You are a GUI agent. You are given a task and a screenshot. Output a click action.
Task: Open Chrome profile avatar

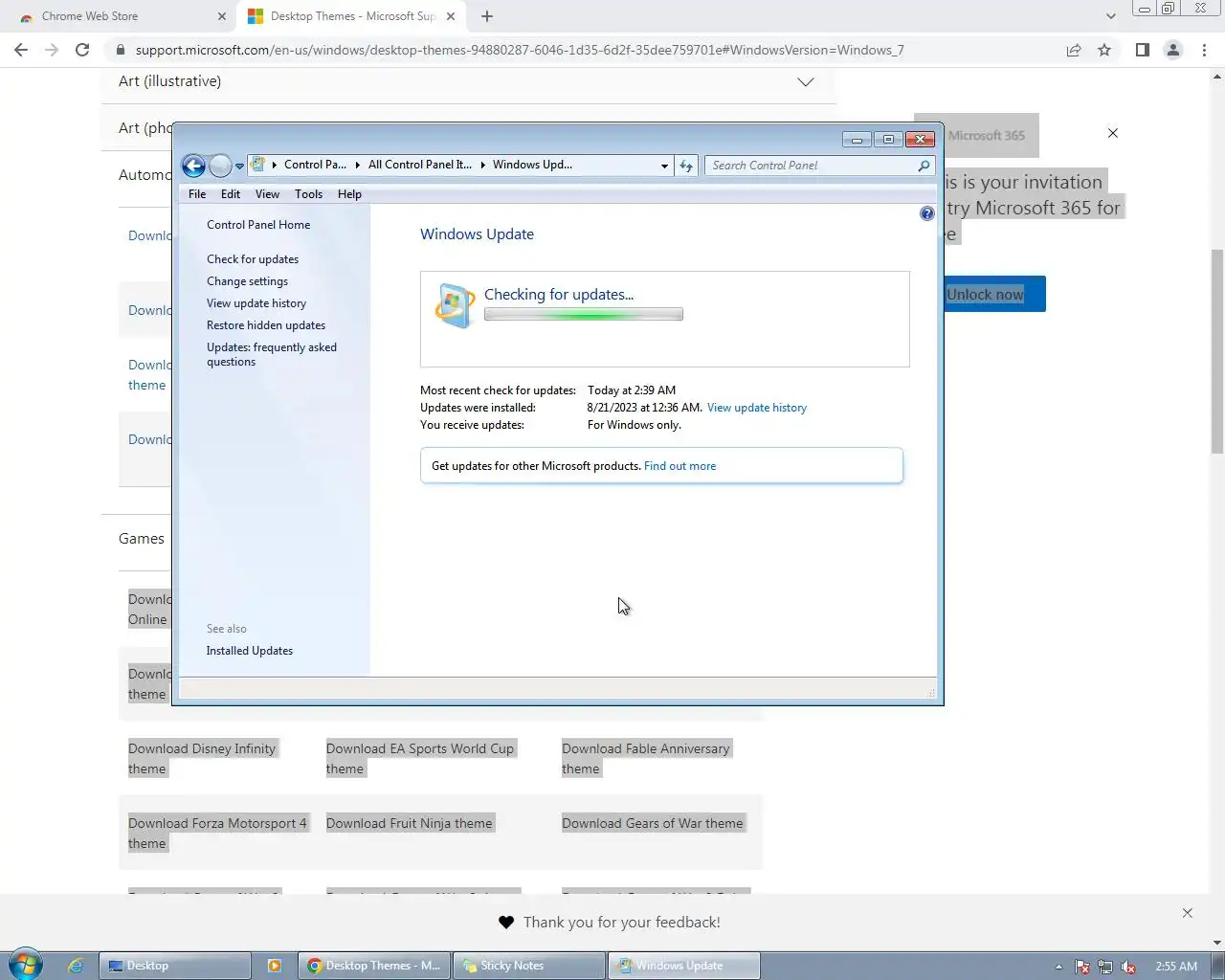(x=1172, y=51)
